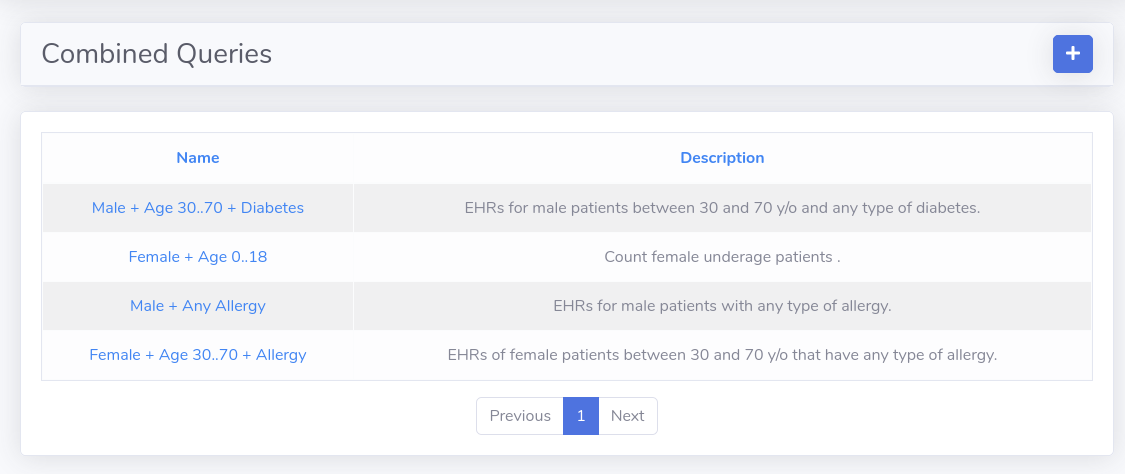Select page 1 in pagination
1125x474 pixels.
[x=580, y=416]
